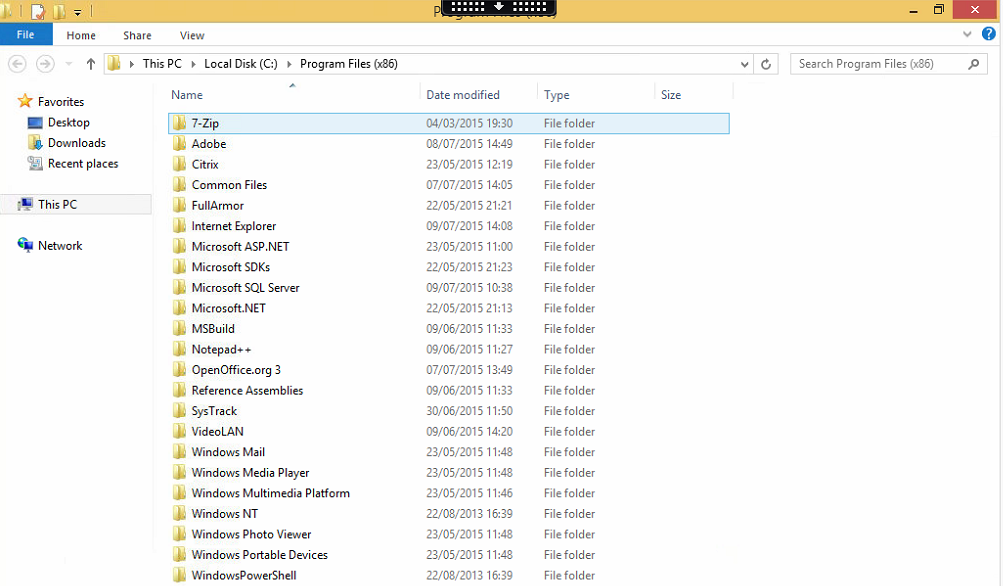
Task: Select the Windows NT folder name
Action: (225, 514)
